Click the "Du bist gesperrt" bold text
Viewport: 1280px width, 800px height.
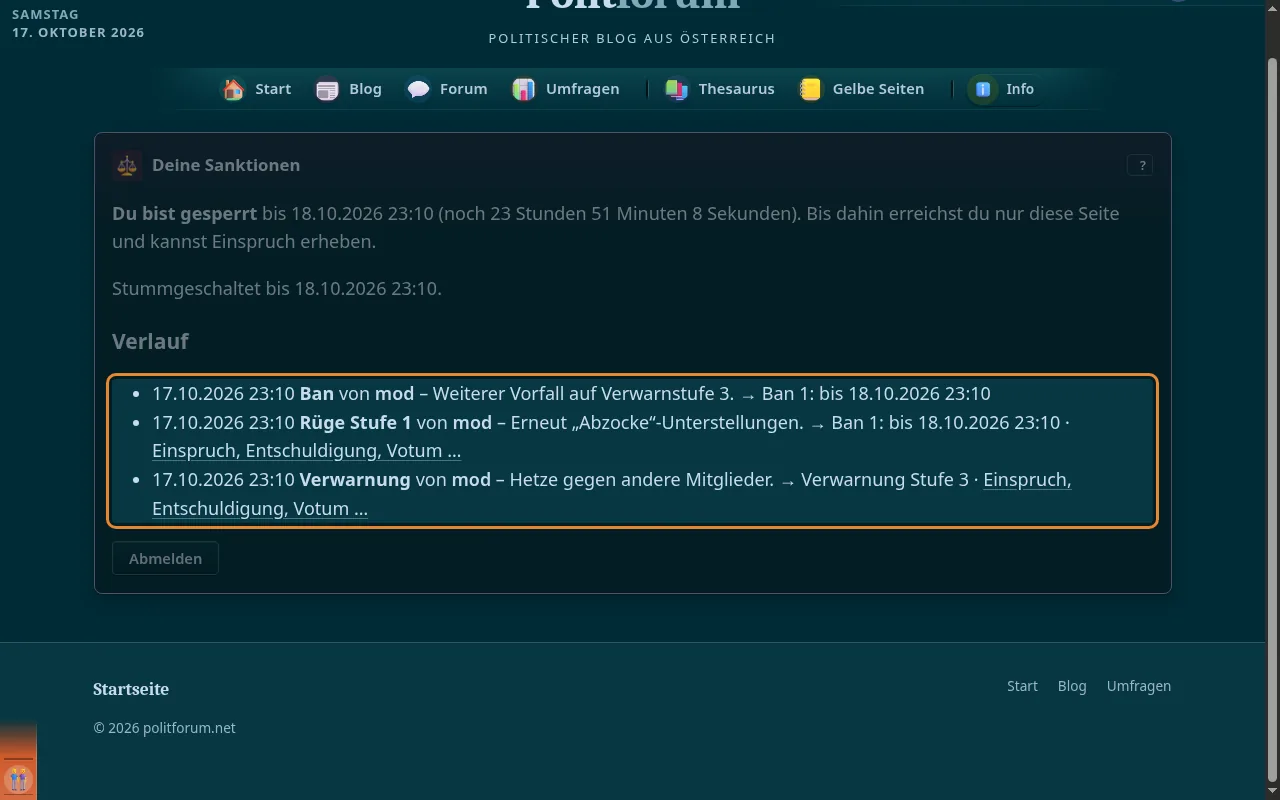coord(185,214)
